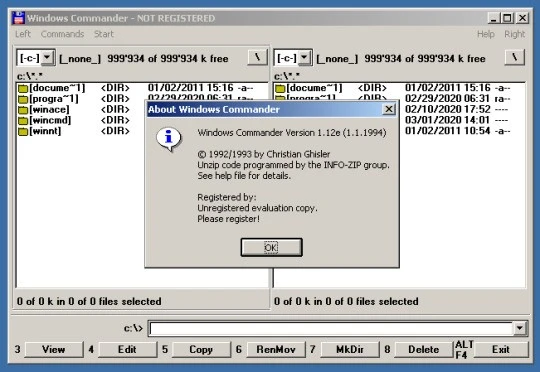Click left panel c:\*.* path label
Viewport: 540px width, 372px height.
[30, 76]
